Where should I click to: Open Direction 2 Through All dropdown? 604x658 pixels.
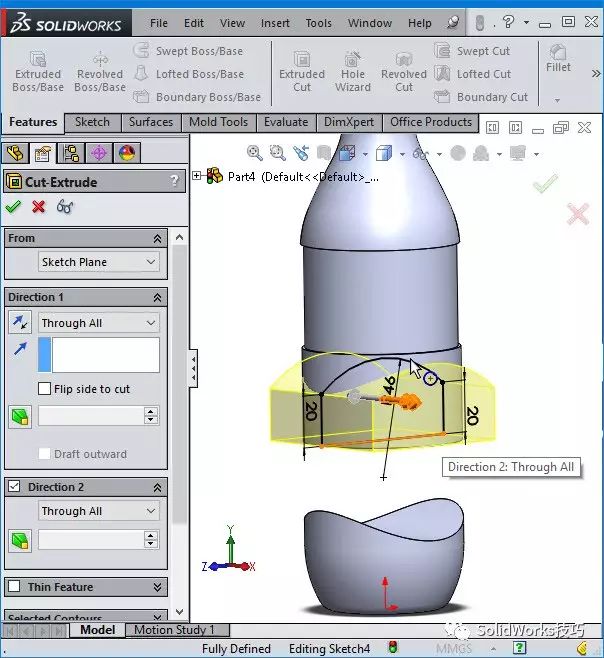(99, 511)
